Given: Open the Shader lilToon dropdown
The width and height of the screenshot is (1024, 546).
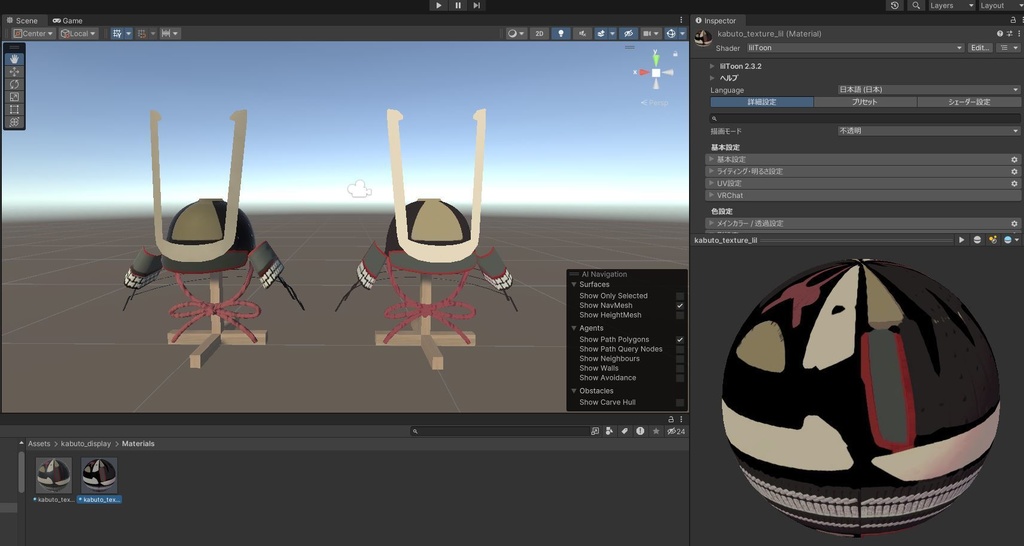Looking at the screenshot, I should point(854,48).
